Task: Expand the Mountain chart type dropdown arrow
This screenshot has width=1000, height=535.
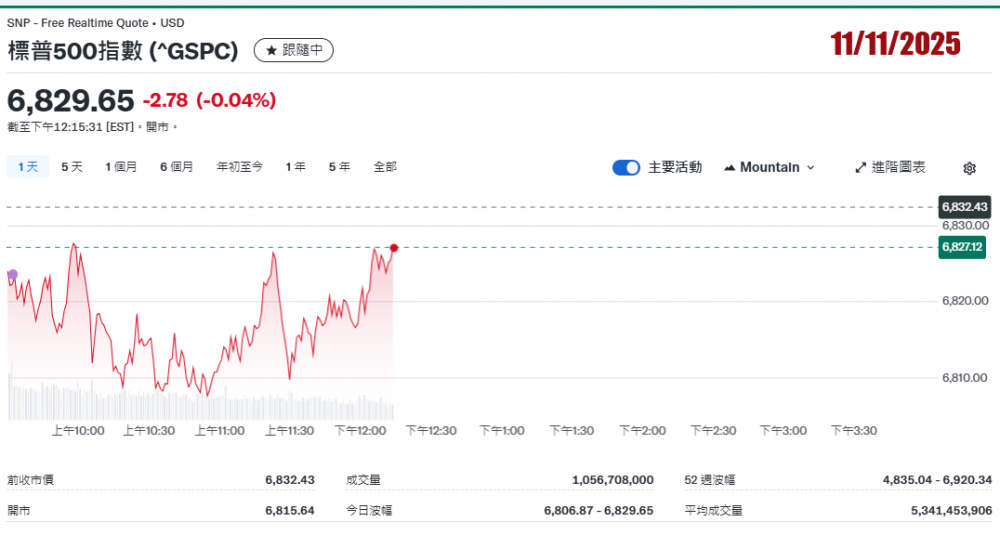Action: (x=810, y=168)
